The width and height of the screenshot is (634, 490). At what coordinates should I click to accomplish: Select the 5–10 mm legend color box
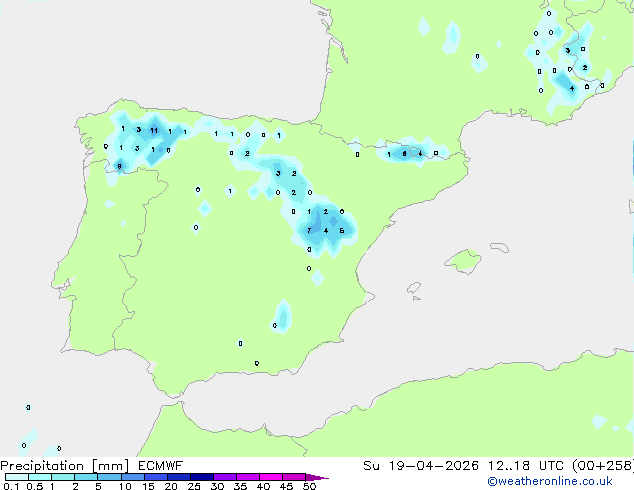pos(110,477)
